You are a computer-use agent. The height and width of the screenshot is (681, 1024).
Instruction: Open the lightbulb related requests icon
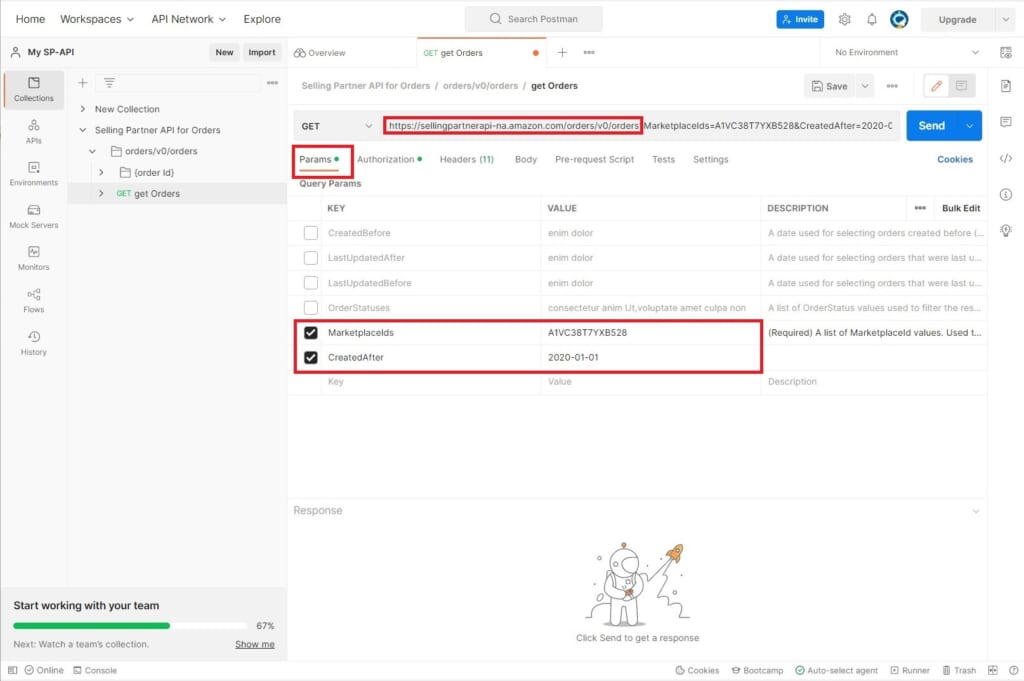[1006, 230]
